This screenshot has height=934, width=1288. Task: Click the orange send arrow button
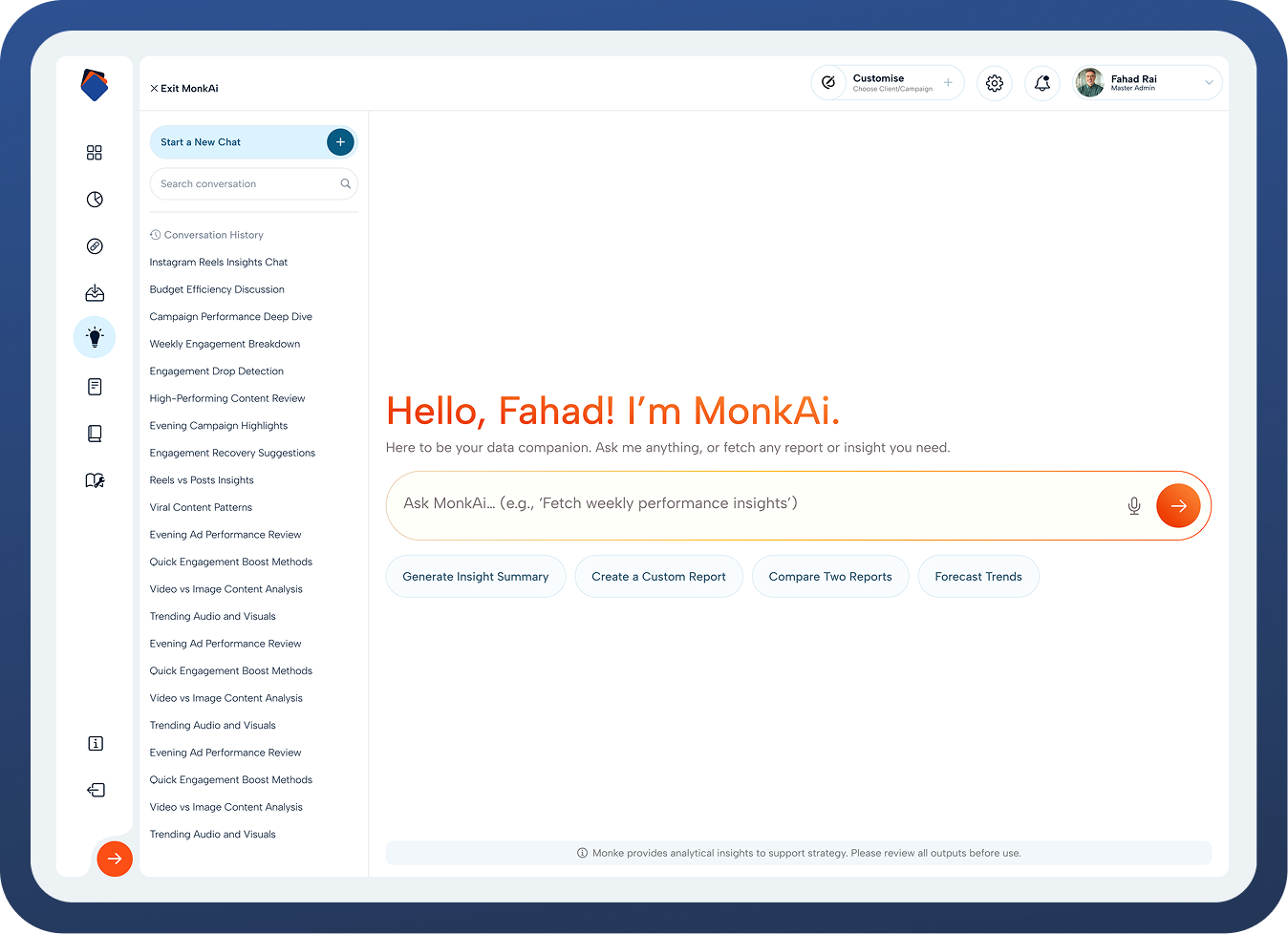1178,506
